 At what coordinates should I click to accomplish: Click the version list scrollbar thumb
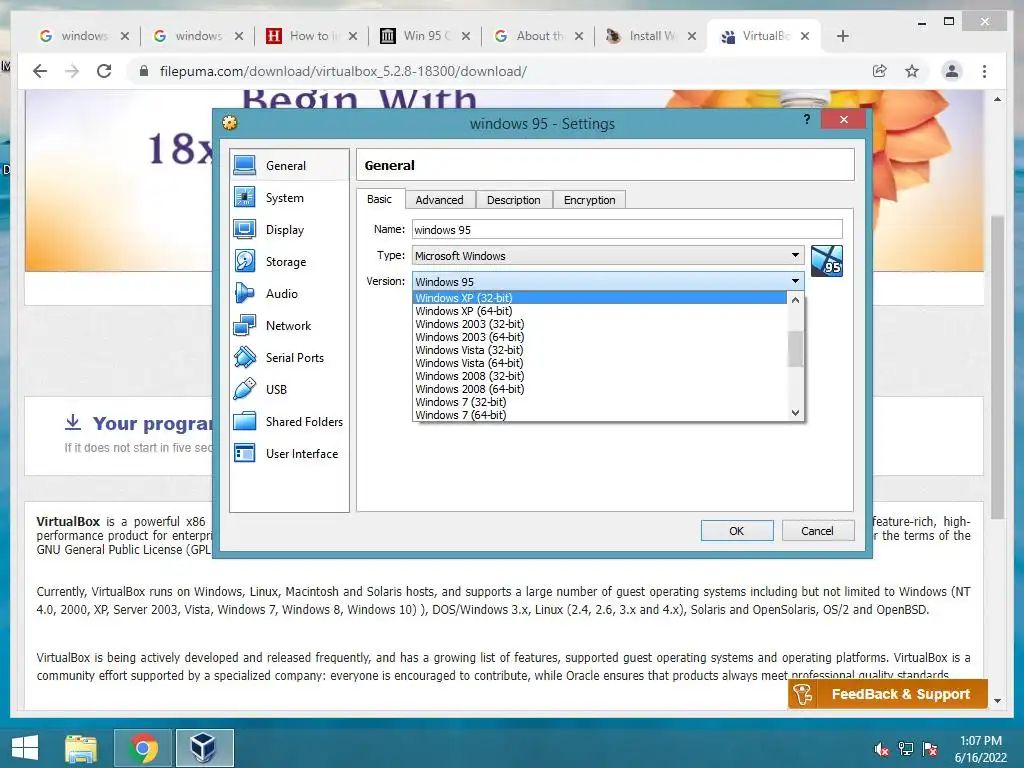pyautogui.click(x=795, y=349)
